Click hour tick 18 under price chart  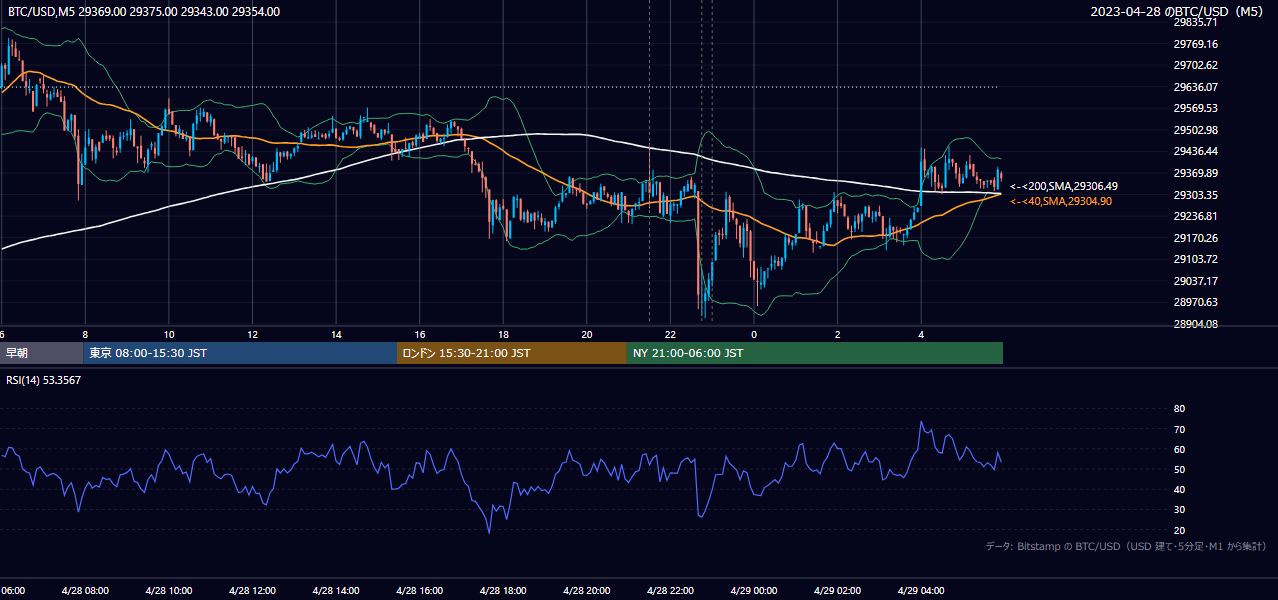point(503,334)
